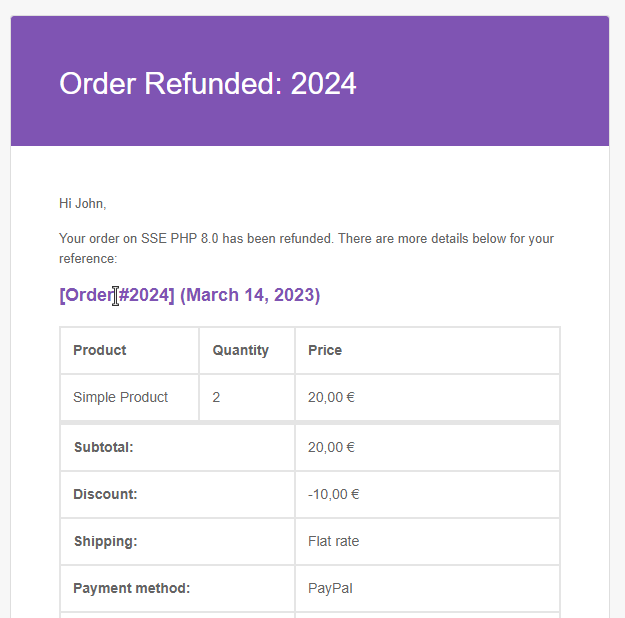Click the PayPal payment value

330,588
